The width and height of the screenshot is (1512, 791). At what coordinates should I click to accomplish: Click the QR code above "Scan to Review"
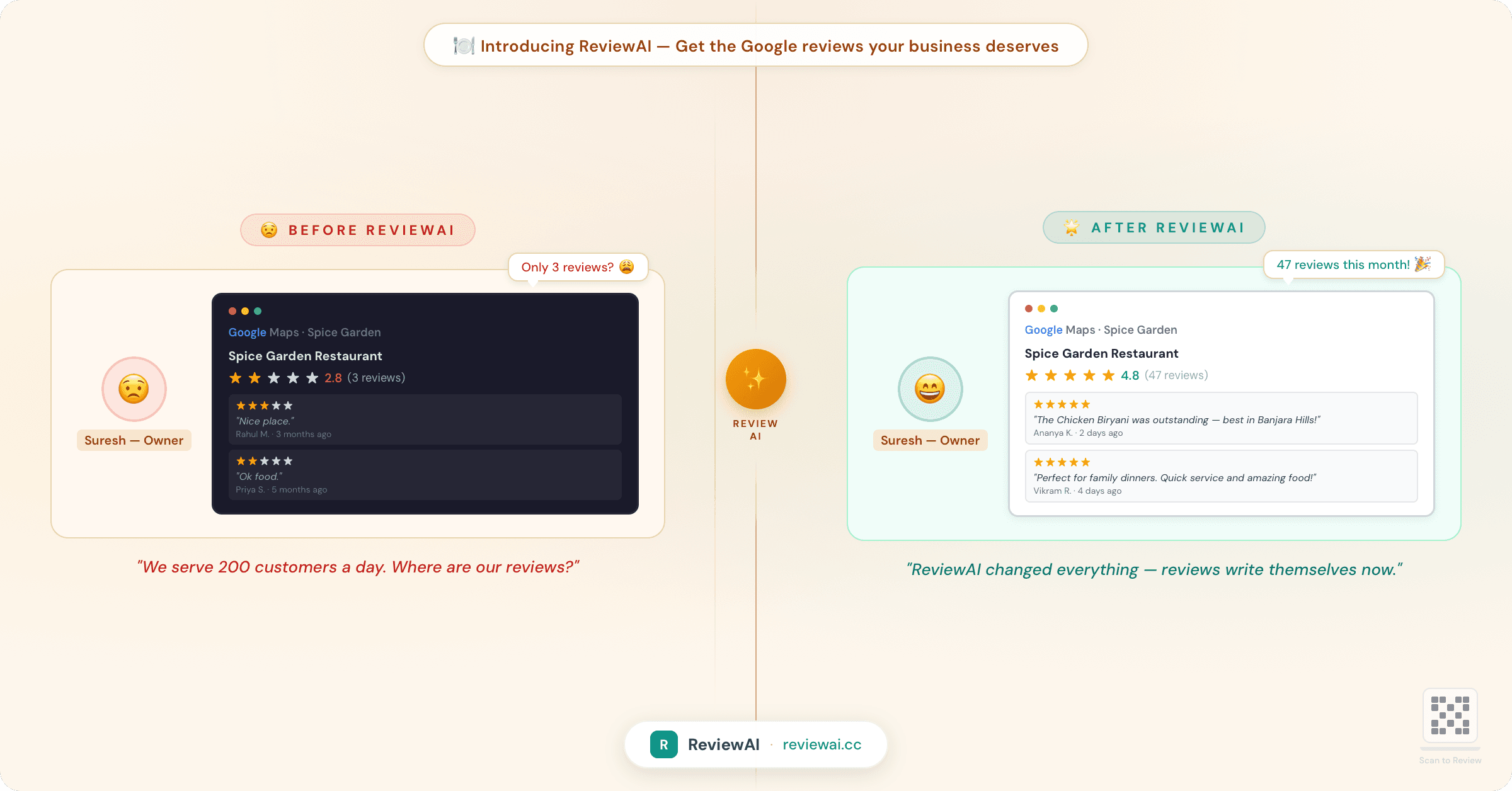pyautogui.click(x=1450, y=715)
